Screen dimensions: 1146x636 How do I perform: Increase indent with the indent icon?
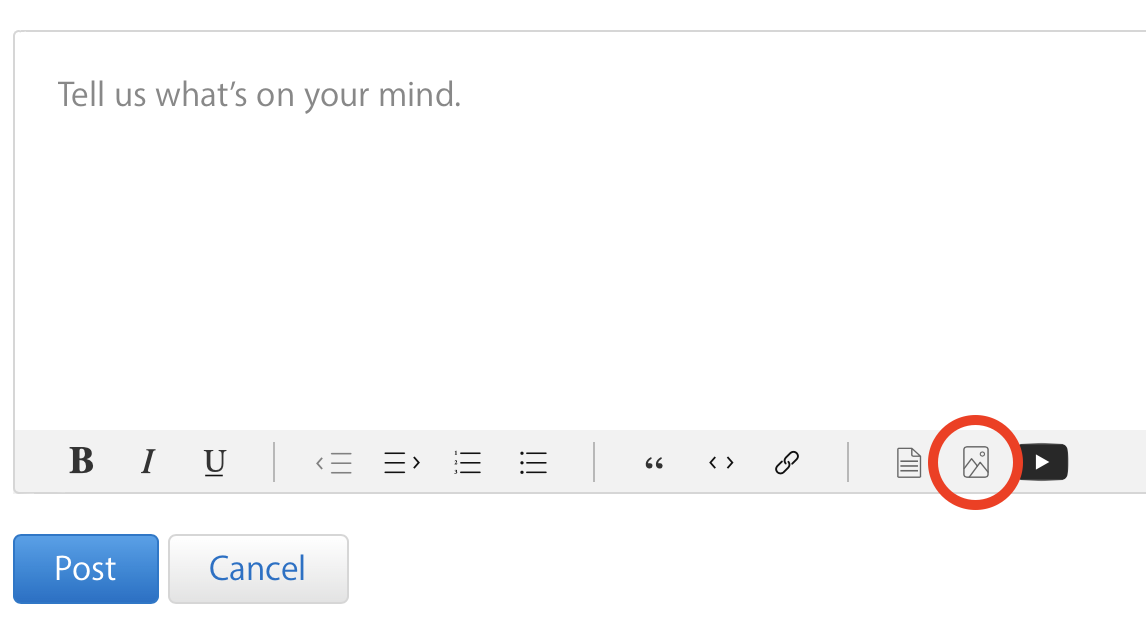[x=401, y=463]
